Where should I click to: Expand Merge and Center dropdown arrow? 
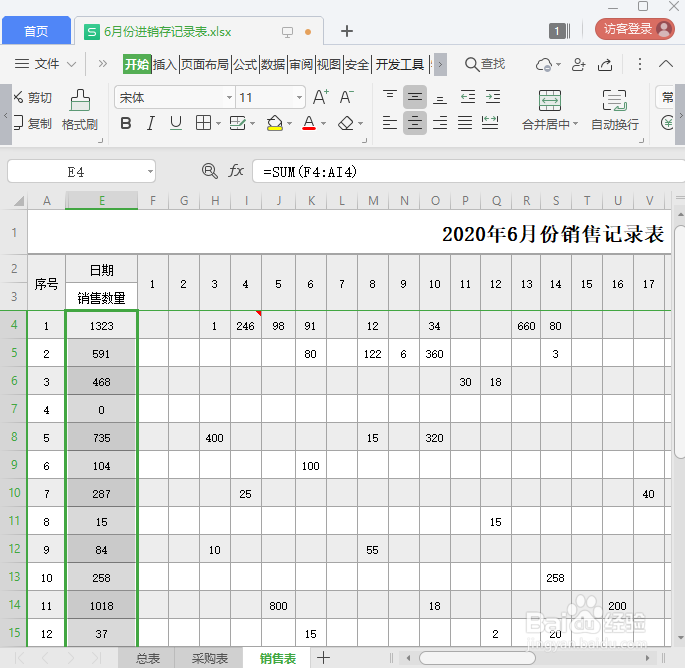click(575, 124)
